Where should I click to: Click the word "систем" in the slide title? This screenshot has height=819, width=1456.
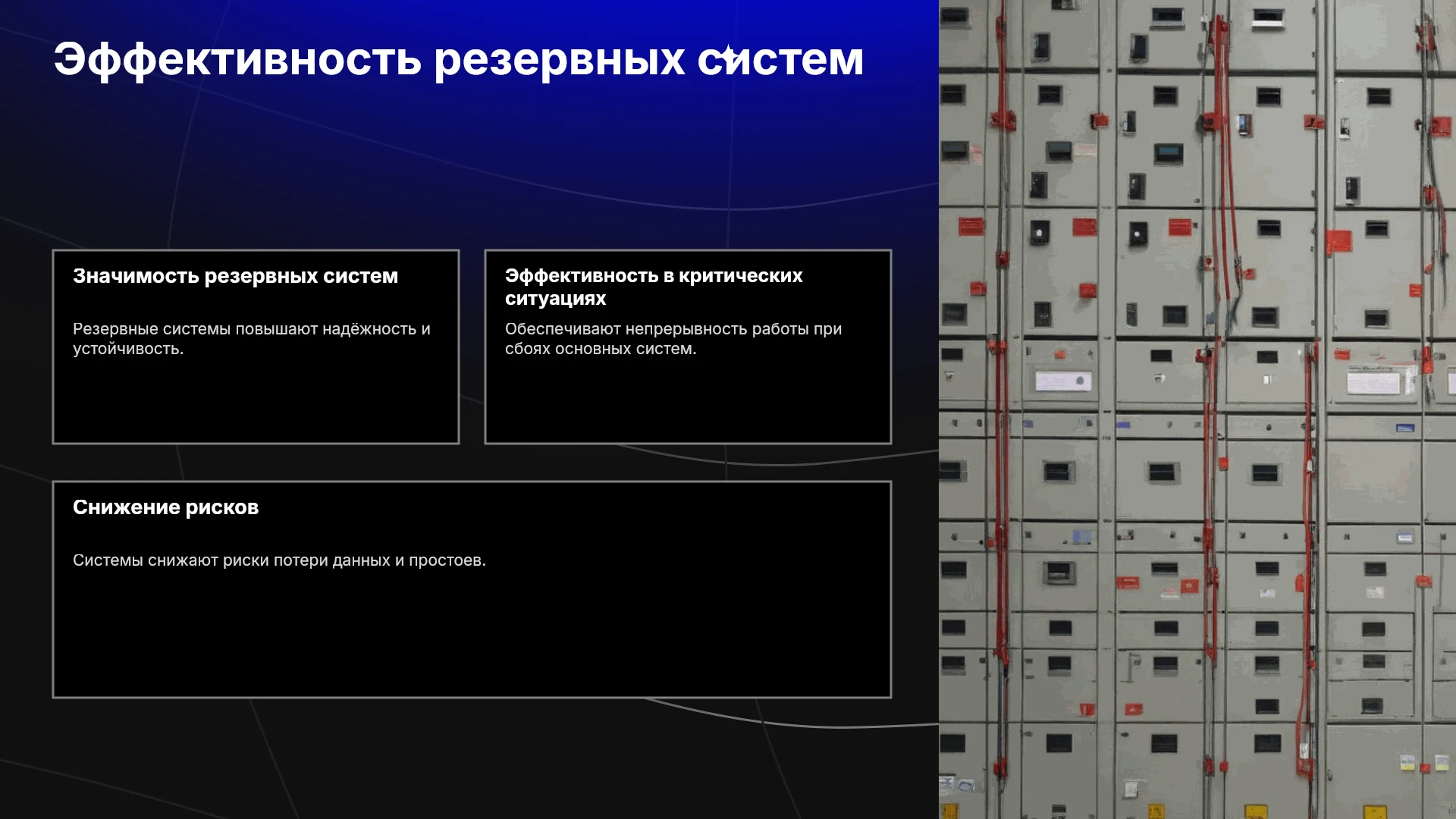(x=780, y=60)
